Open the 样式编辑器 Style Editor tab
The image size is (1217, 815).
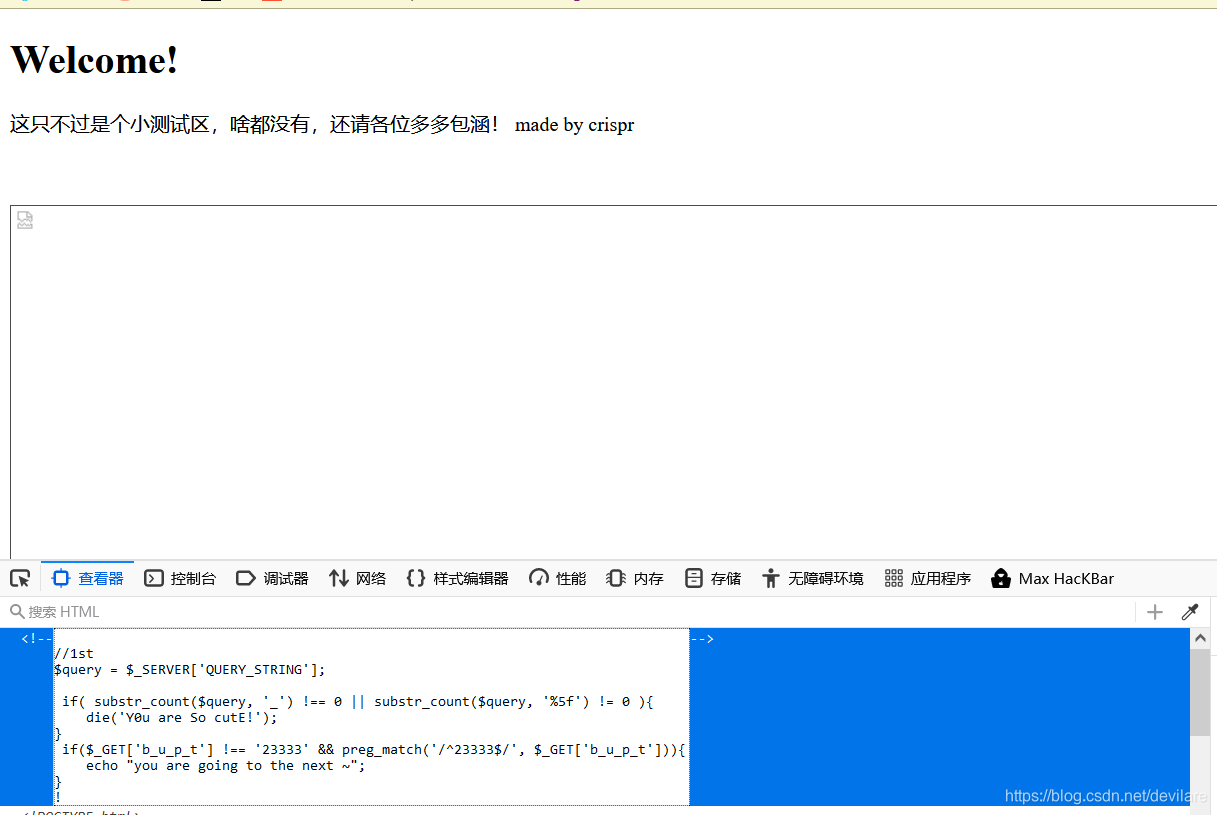(x=457, y=578)
